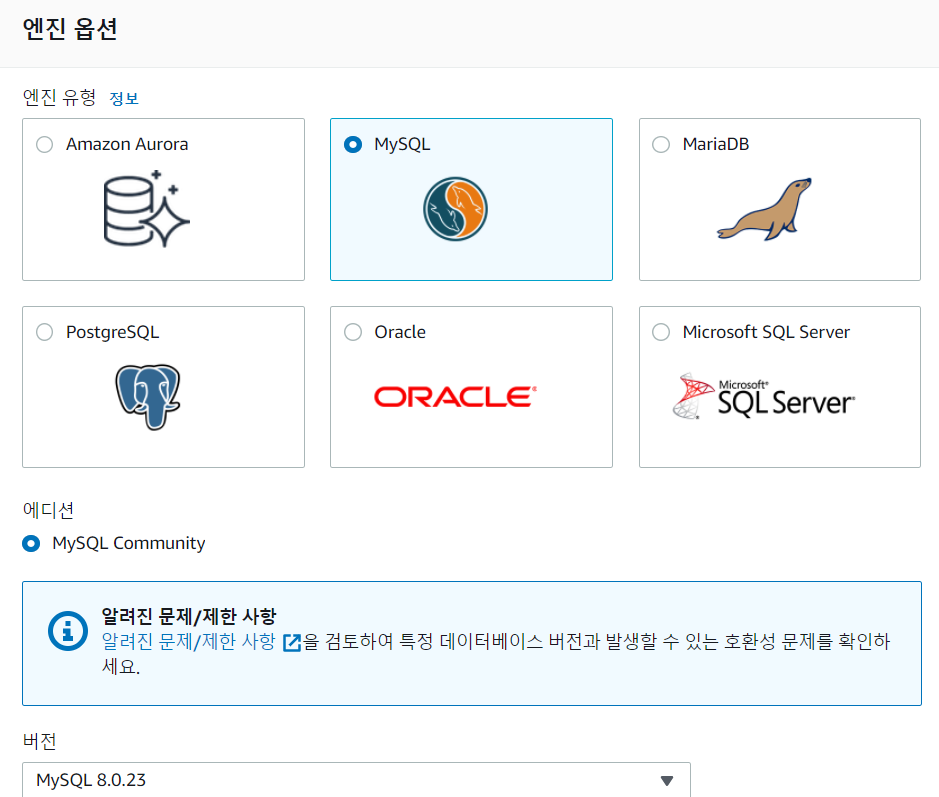The width and height of the screenshot is (939, 797).
Task: Click the blue info circle icon
Action: [x=68, y=631]
